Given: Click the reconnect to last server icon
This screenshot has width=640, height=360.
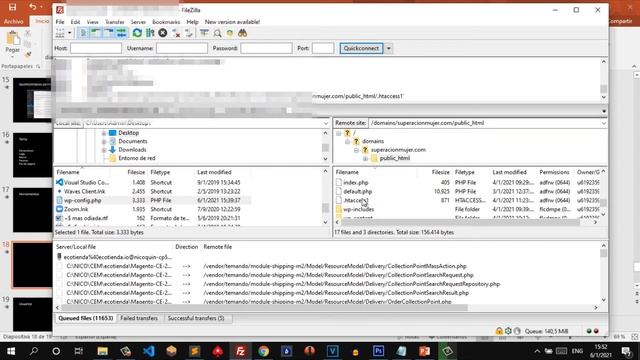Looking at the screenshot, I should (x=189, y=33).
